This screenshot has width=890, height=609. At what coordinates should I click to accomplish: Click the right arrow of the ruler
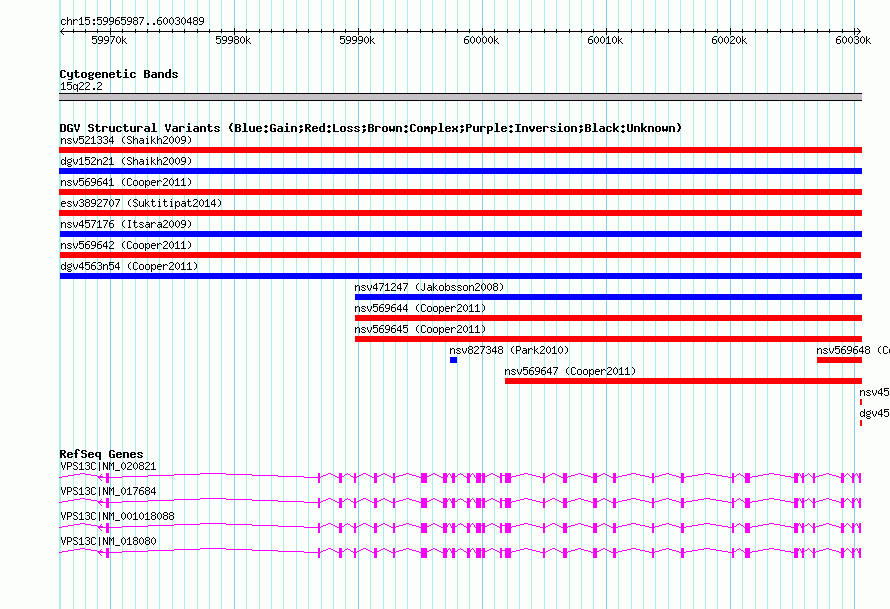[858, 32]
